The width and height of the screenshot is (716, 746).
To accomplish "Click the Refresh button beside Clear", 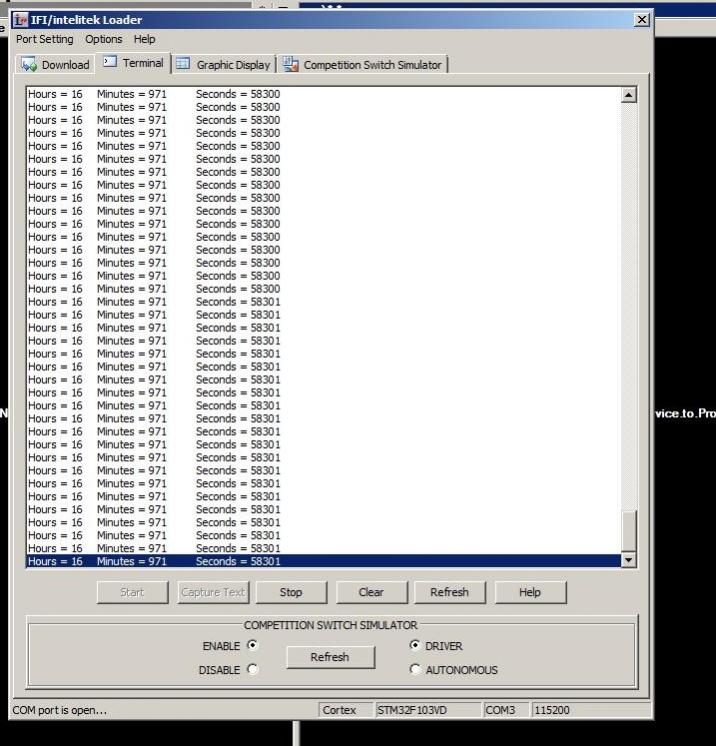I will pos(450,592).
